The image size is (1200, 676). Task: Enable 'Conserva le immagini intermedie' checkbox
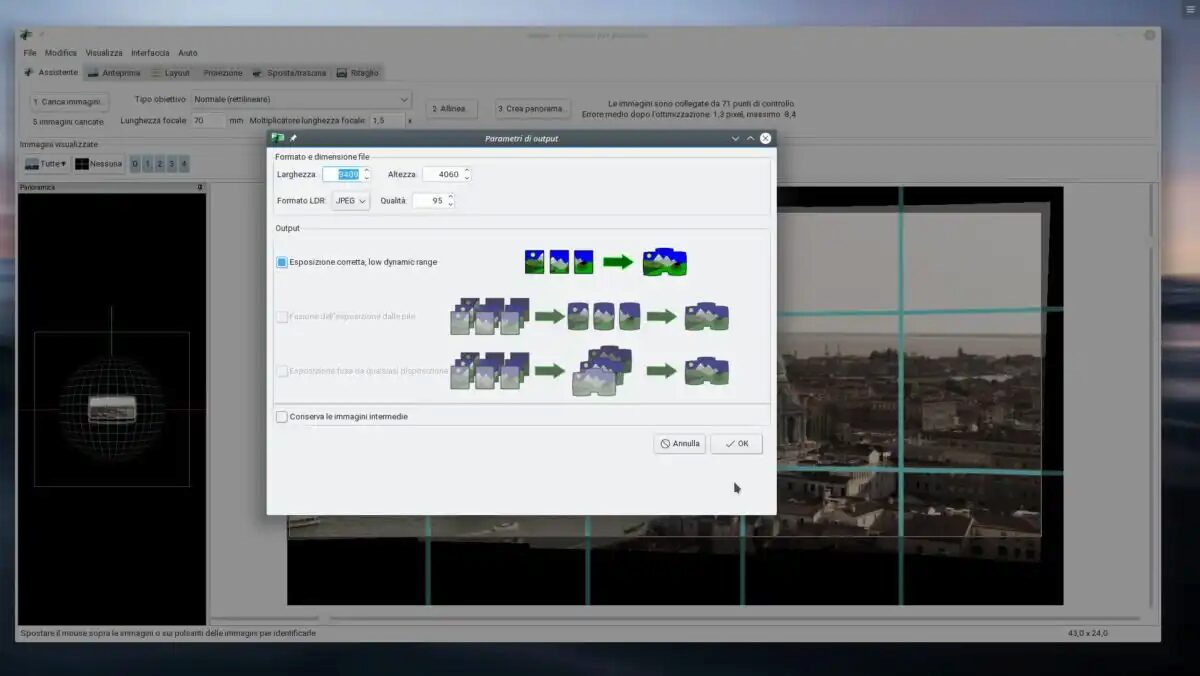[x=282, y=416]
